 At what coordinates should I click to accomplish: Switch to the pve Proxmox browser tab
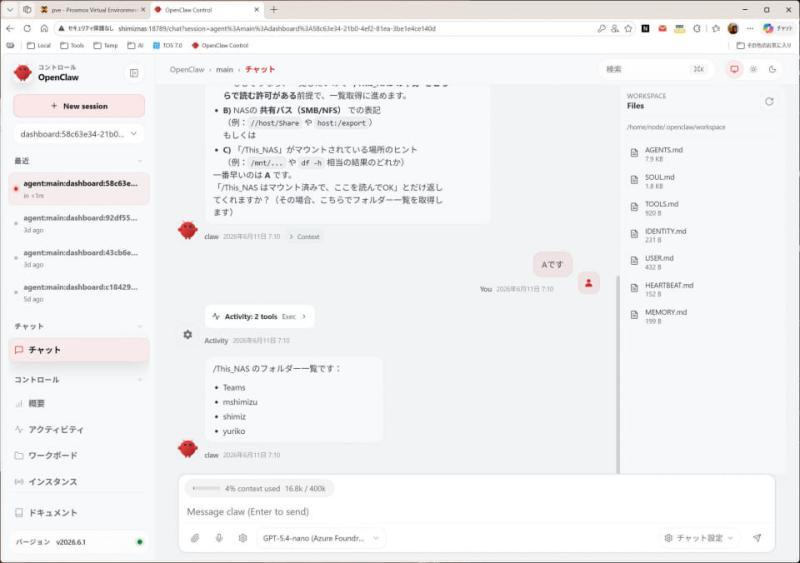[x=92, y=10]
